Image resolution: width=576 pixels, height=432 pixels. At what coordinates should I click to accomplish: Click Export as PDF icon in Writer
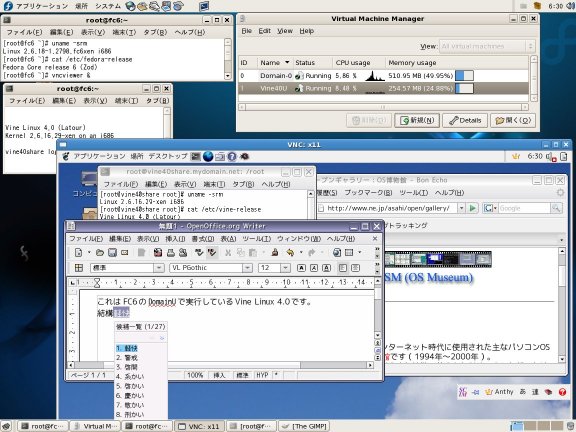[x=158, y=252]
